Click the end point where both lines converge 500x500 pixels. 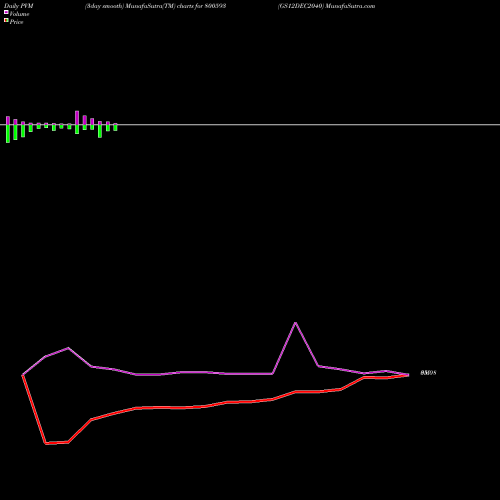tap(408, 375)
